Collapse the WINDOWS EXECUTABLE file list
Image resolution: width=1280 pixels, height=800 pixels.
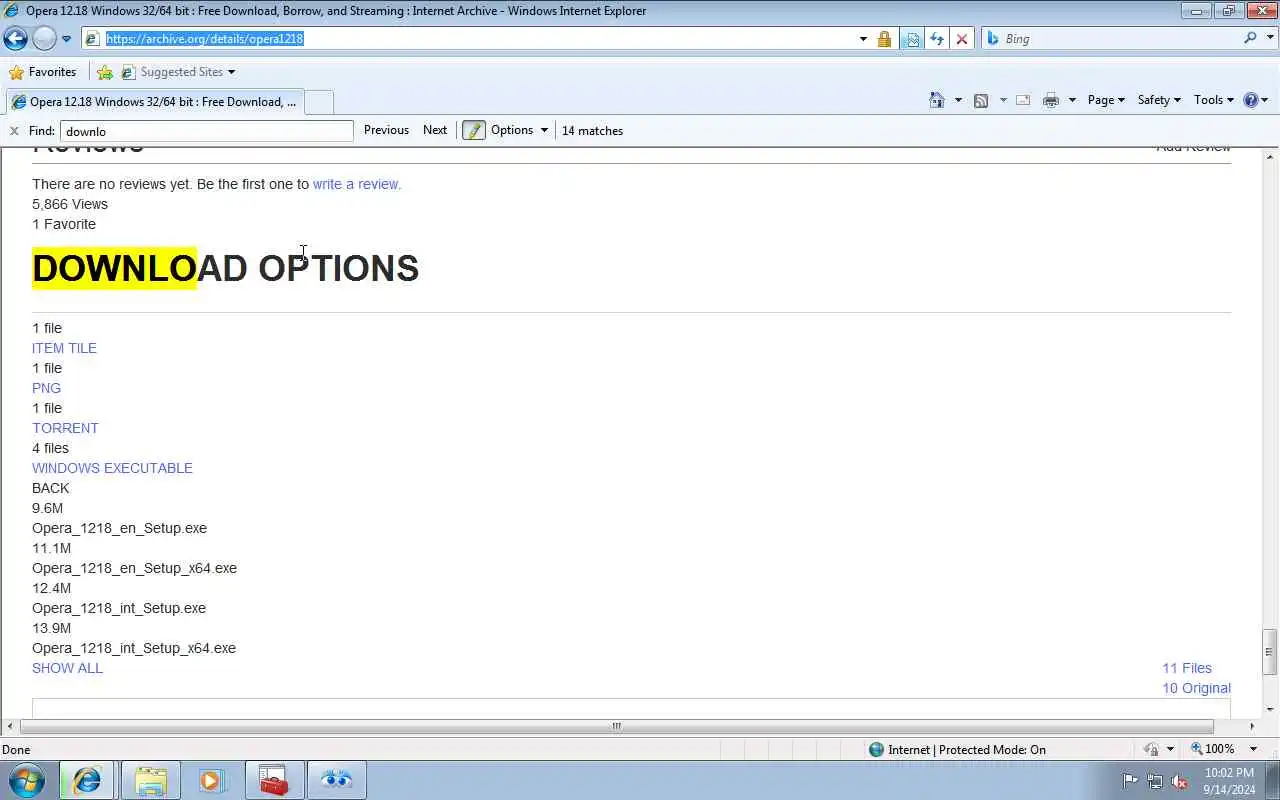112,468
